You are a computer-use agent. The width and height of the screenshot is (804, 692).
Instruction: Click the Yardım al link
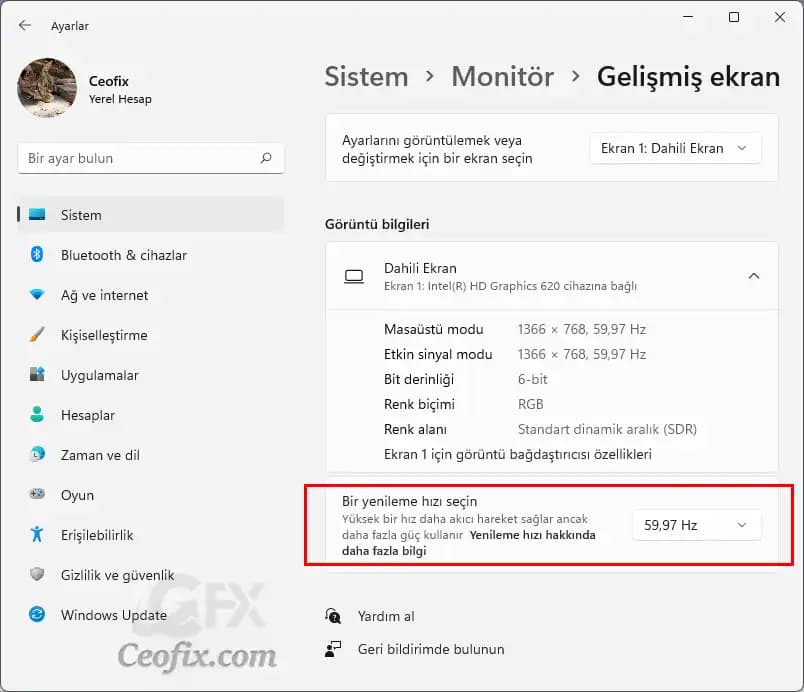386,616
